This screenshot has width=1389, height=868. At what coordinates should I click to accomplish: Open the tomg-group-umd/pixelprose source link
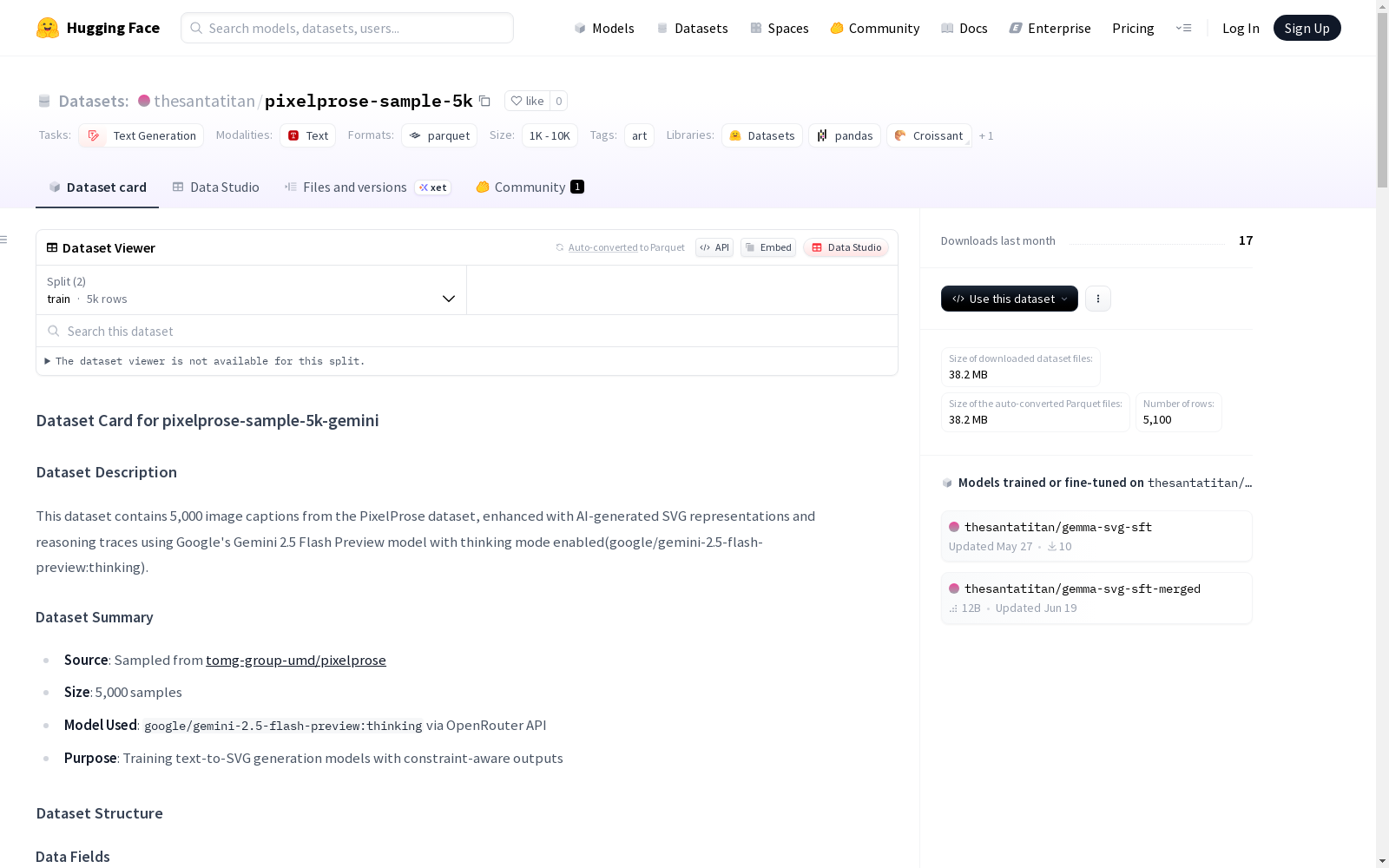(296, 660)
